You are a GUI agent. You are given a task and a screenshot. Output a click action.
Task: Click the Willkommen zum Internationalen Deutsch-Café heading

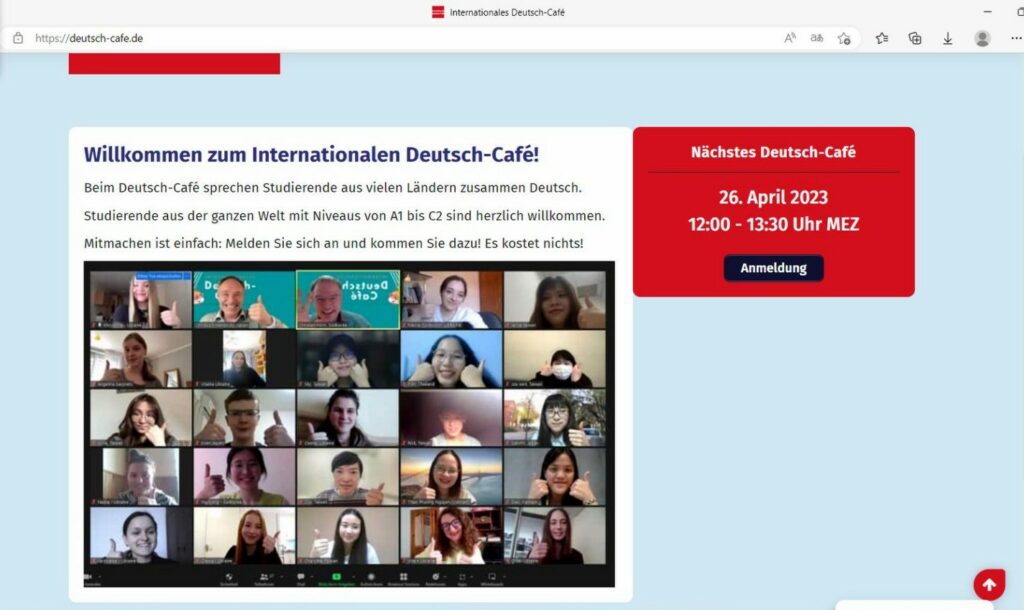point(312,155)
